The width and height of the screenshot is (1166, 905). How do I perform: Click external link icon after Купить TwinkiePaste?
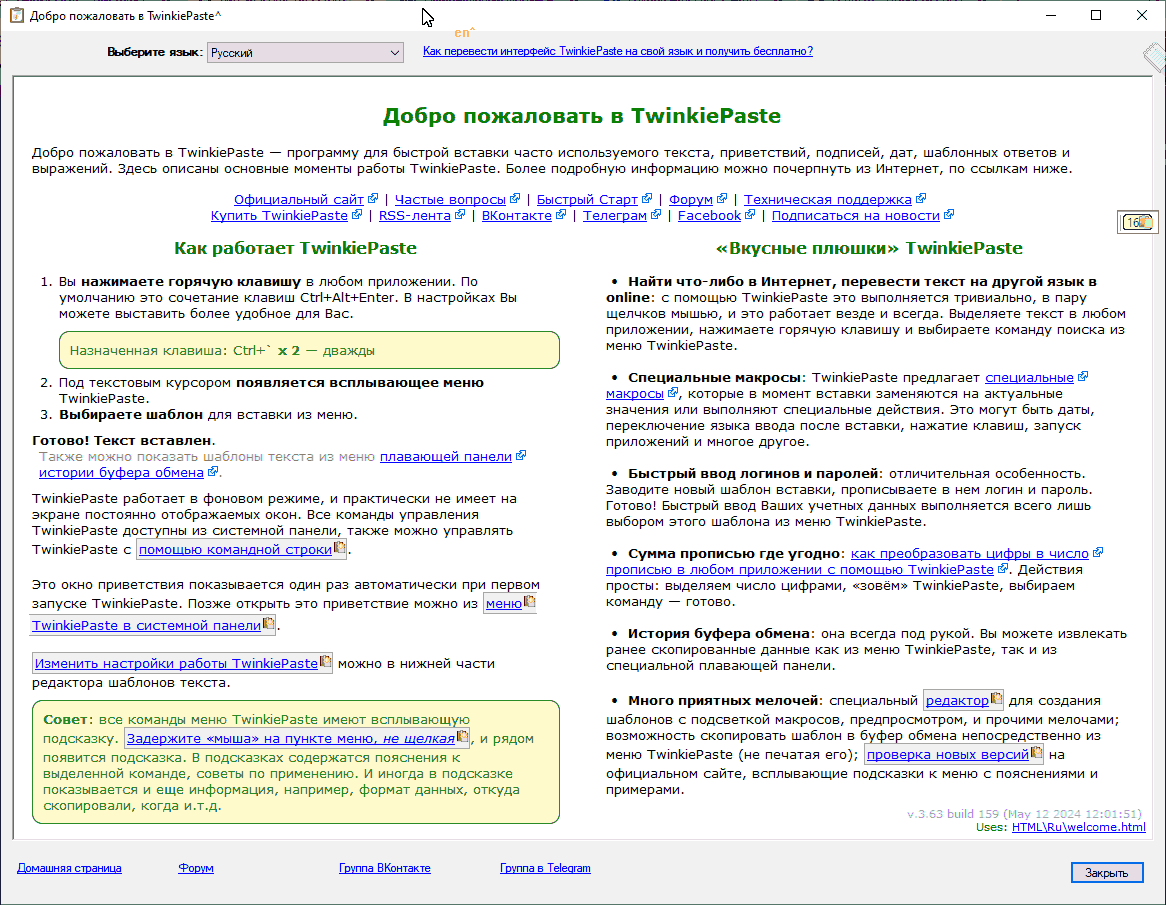pos(357,214)
